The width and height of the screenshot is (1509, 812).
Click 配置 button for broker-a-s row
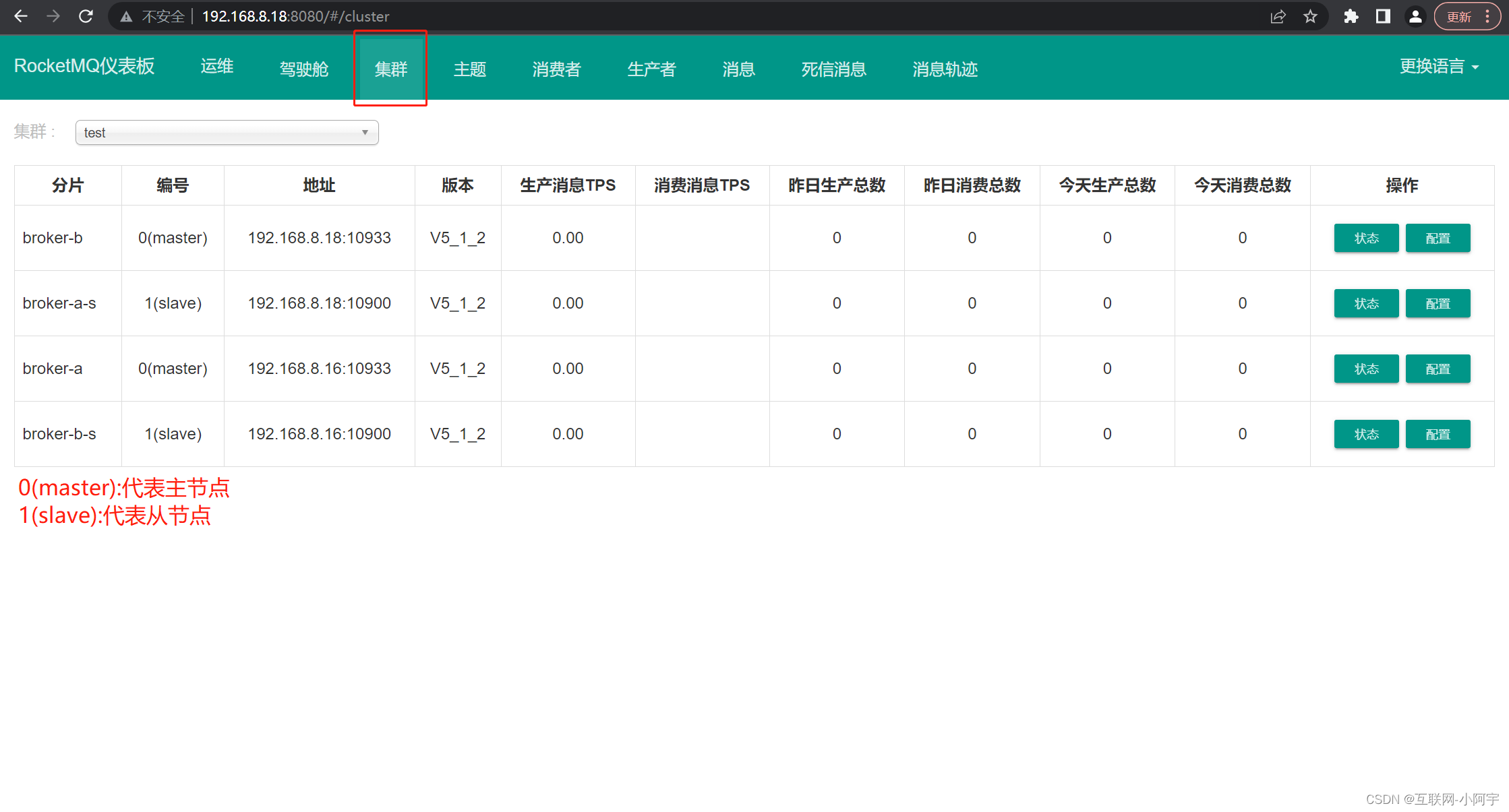click(1438, 304)
